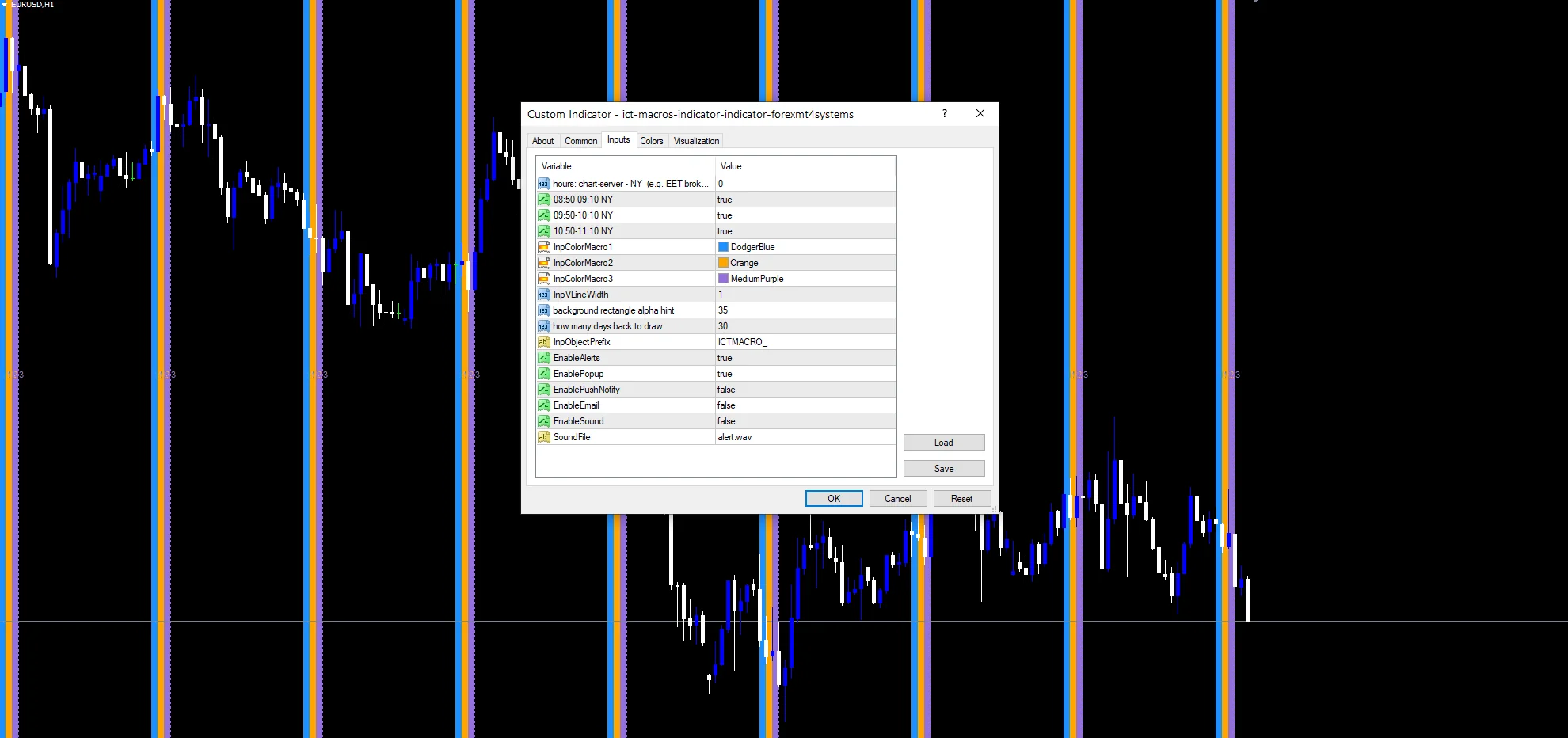Switch to the Common tab
1568x738 pixels.
click(x=580, y=141)
